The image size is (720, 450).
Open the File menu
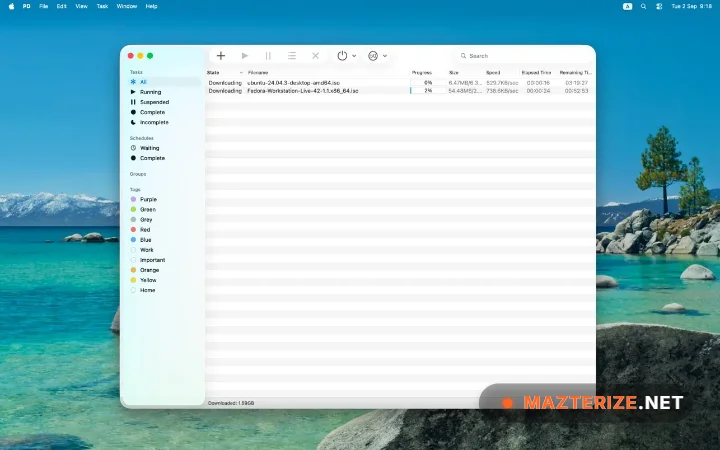[44, 6]
